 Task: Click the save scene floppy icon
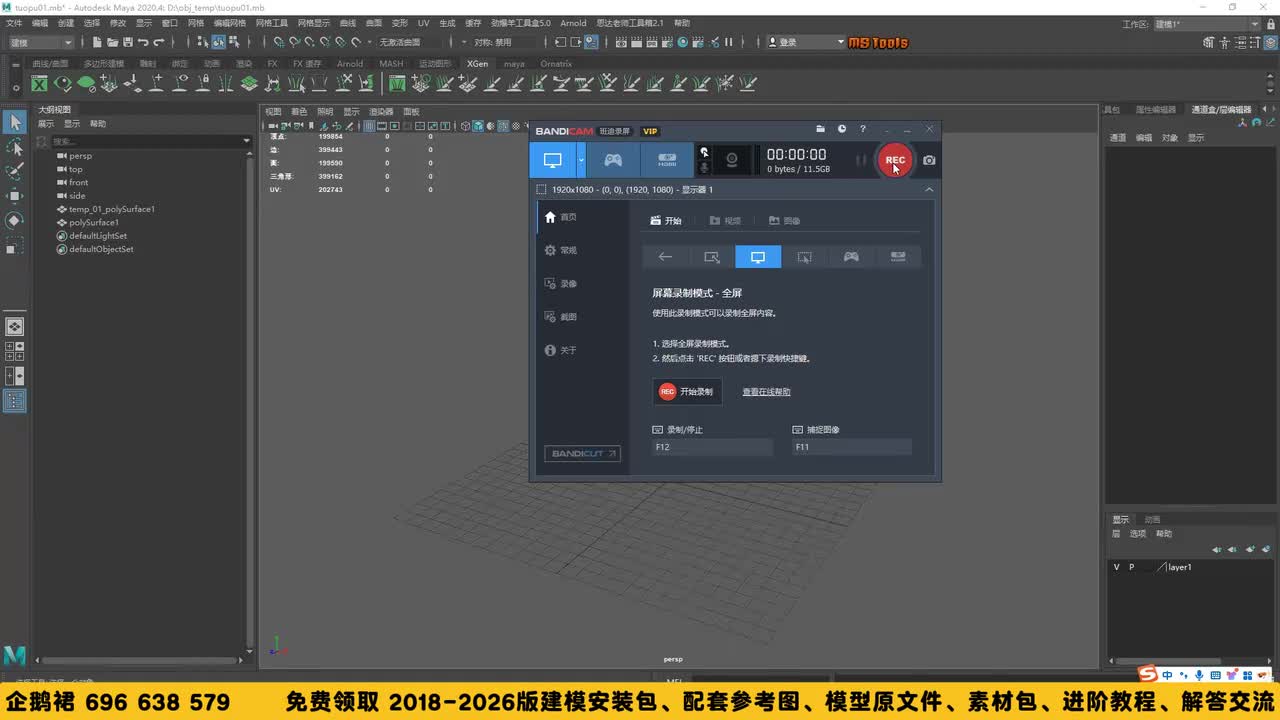click(x=128, y=42)
